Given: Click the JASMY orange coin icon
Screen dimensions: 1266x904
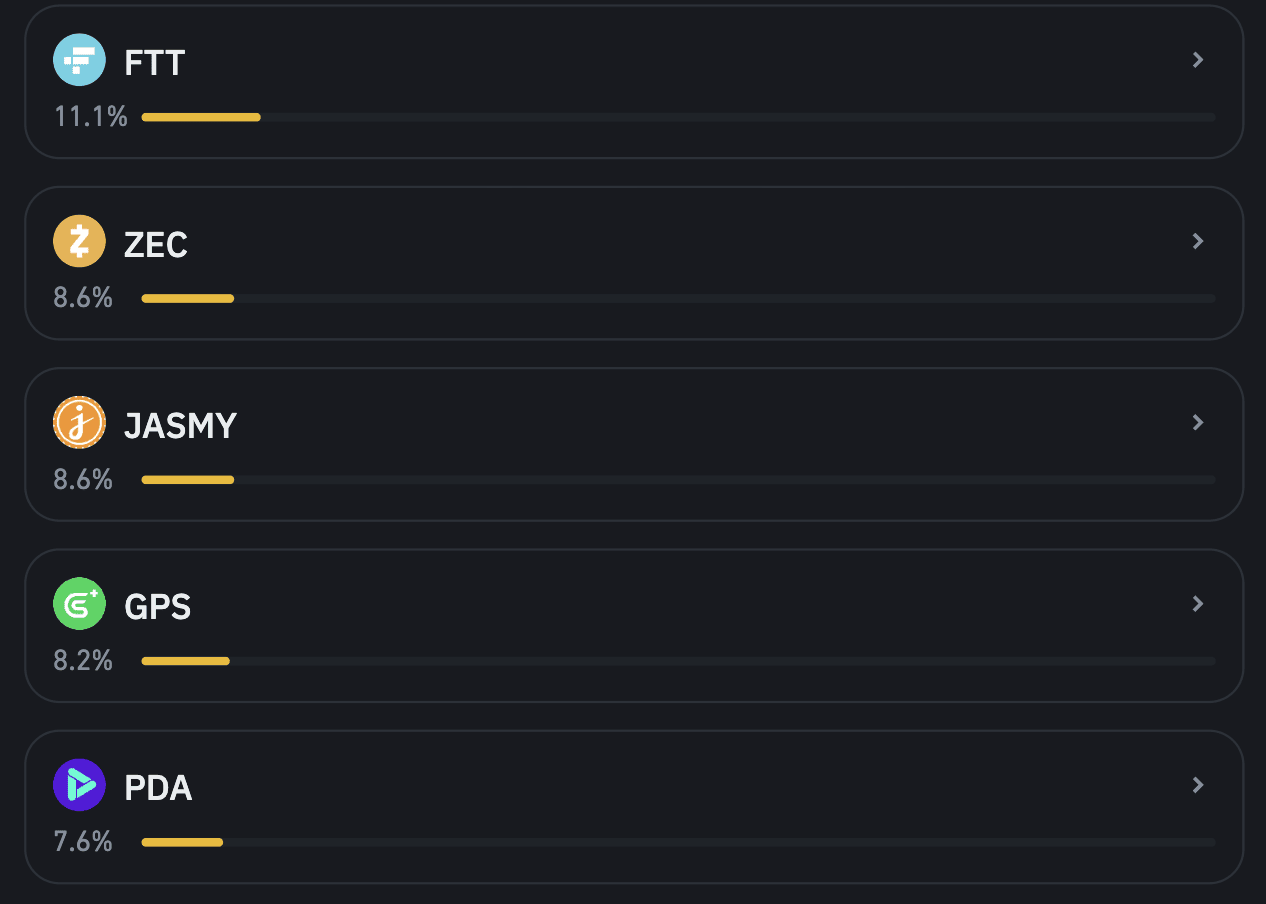Looking at the screenshot, I should coord(79,423).
